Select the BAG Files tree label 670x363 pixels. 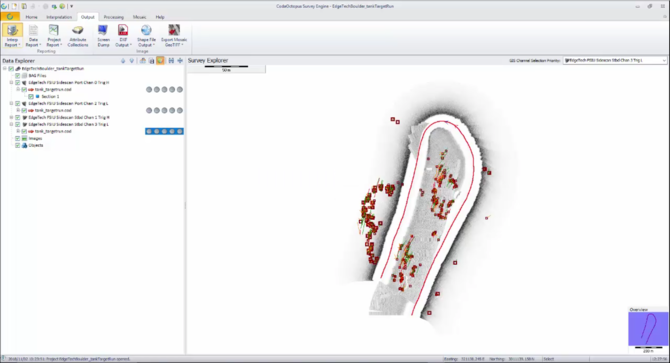point(38,76)
